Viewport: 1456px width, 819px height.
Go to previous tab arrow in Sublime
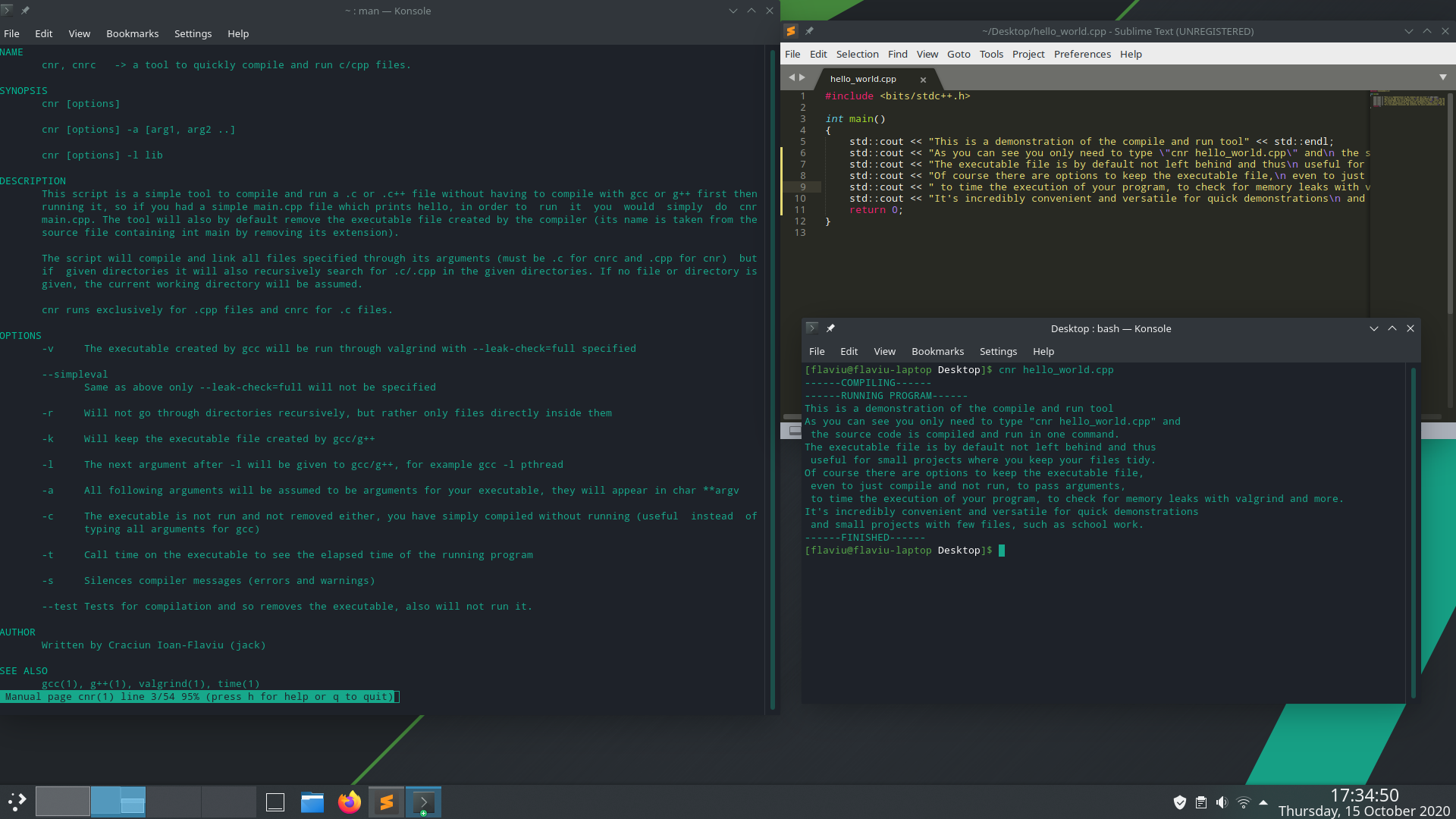792,77
